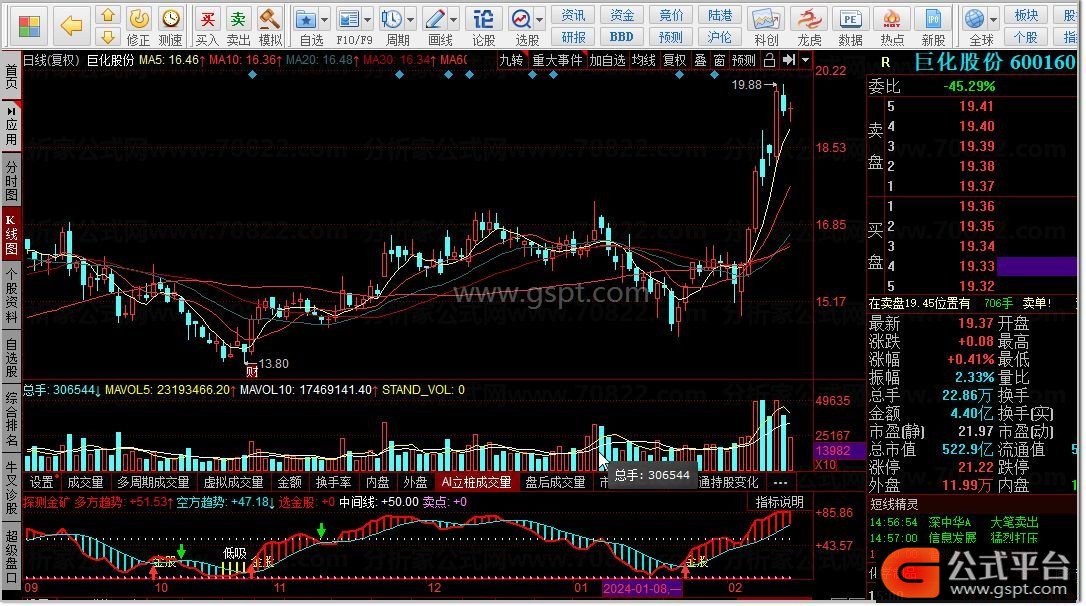
Task: Click the 研报 research report button
Action: coord(573,37)
